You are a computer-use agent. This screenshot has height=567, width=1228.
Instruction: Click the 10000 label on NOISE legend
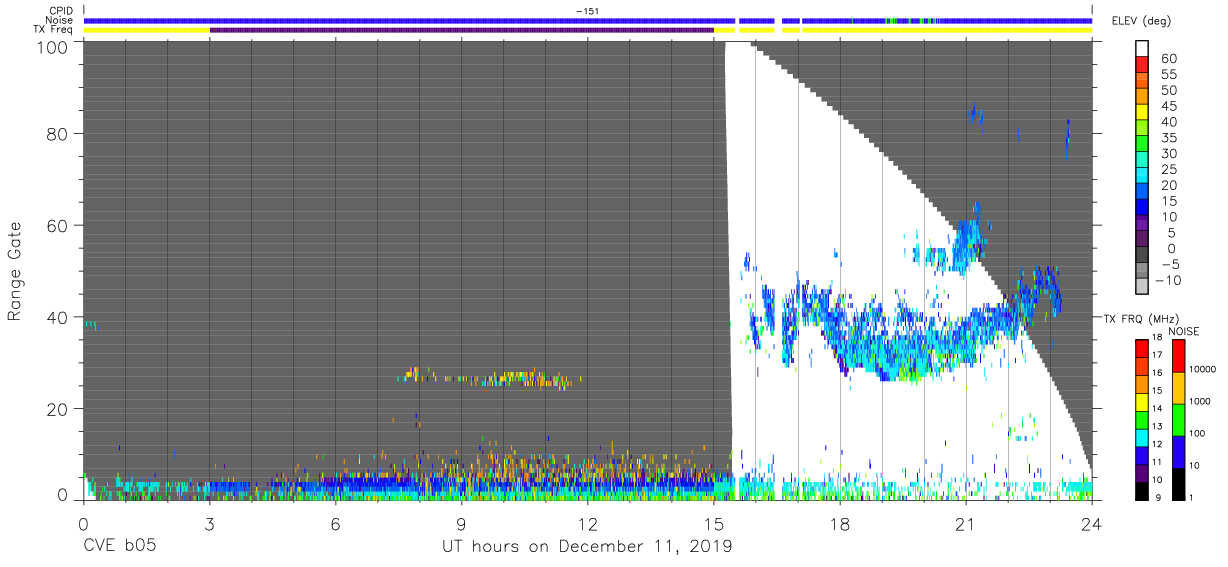click(1203, 369)
